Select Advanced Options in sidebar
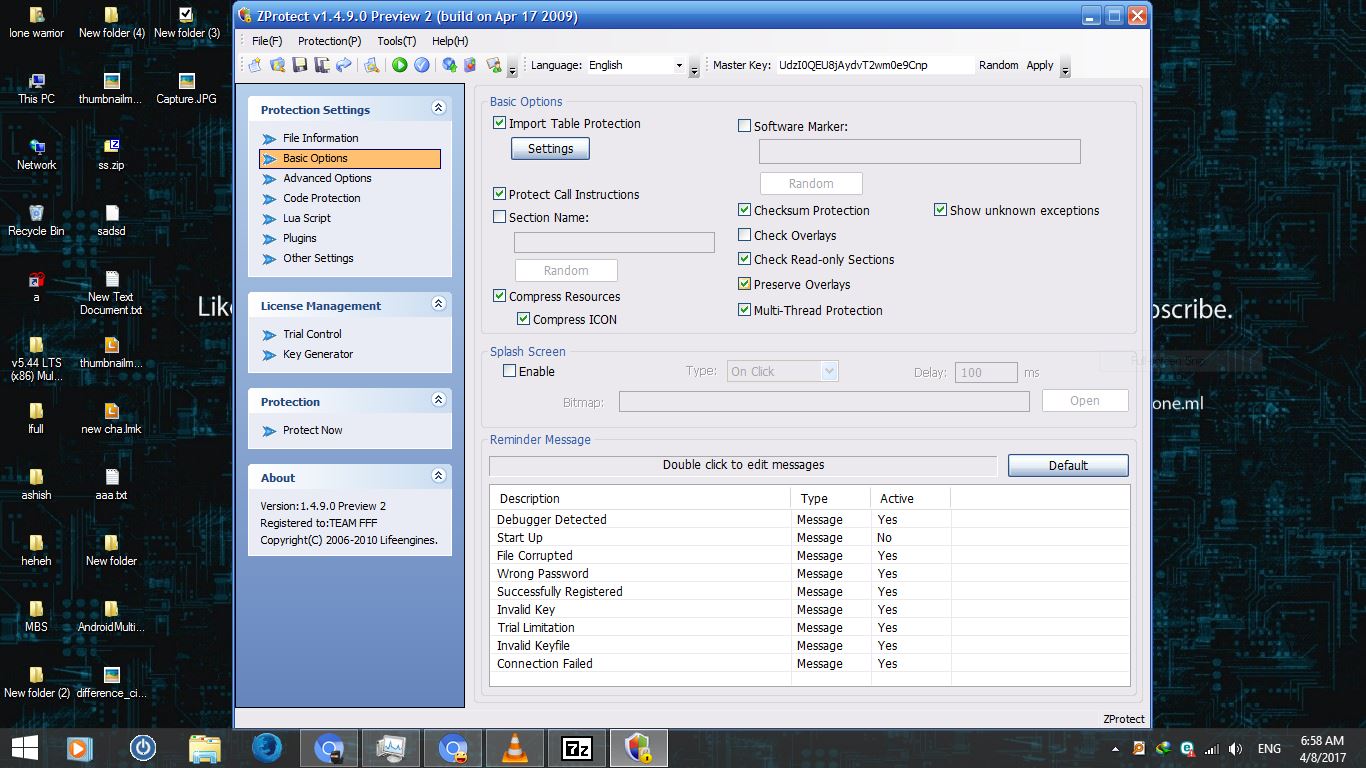The height and width of the screenshot is (768, 1366). point(327,178)
